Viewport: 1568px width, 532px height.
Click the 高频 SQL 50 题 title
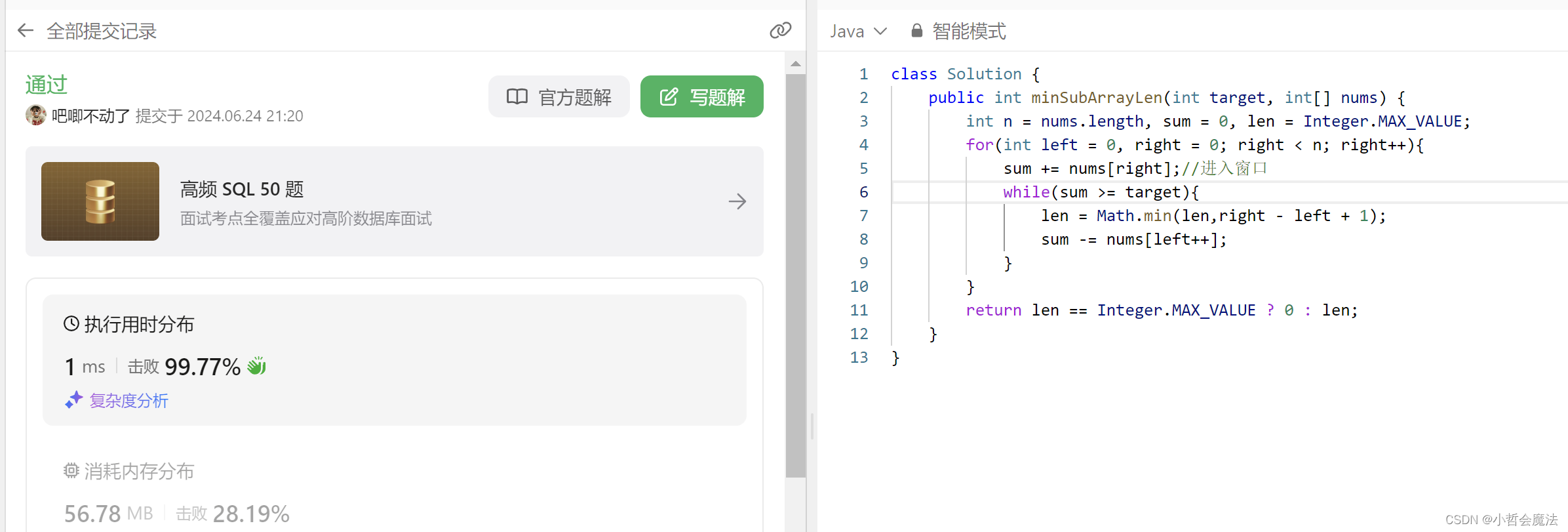click(242, 190)
